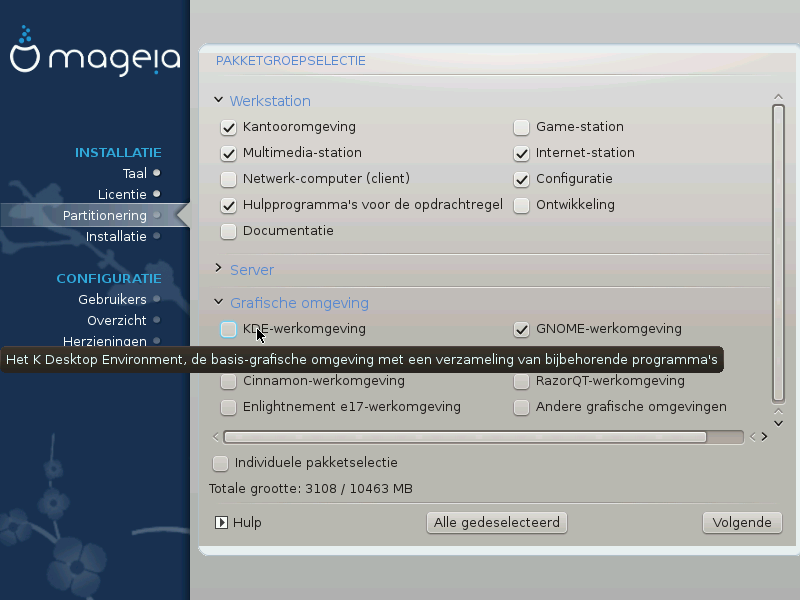Click the Taal step in the sidebar
800x600 pixels.
135,173
